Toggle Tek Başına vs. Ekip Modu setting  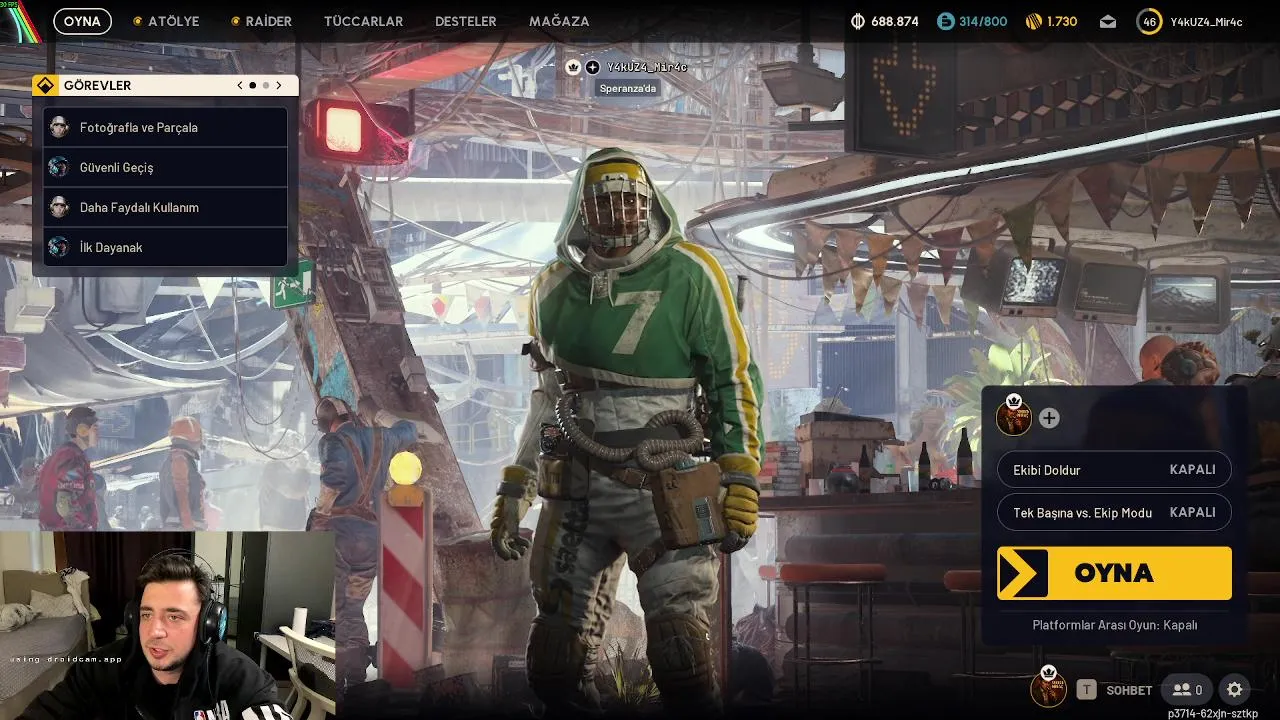[x=1114, y=512]
